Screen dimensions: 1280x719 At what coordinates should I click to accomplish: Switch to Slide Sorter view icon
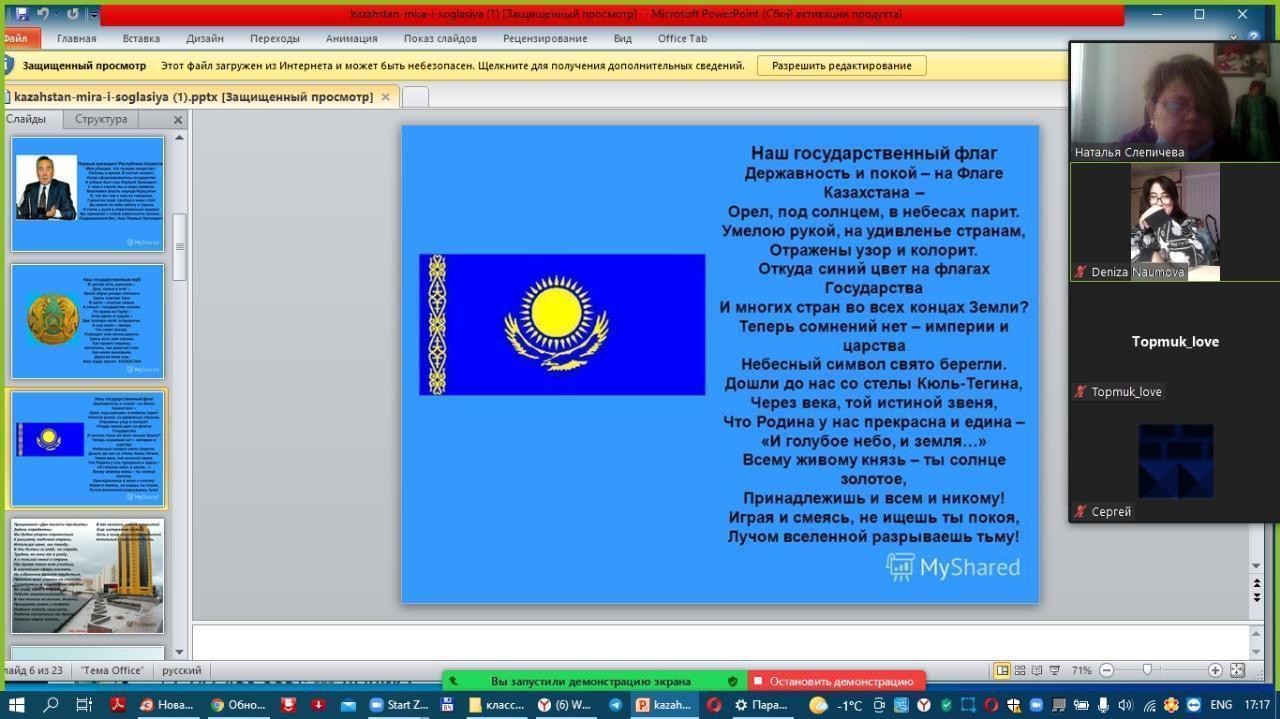pos(1019,670)
